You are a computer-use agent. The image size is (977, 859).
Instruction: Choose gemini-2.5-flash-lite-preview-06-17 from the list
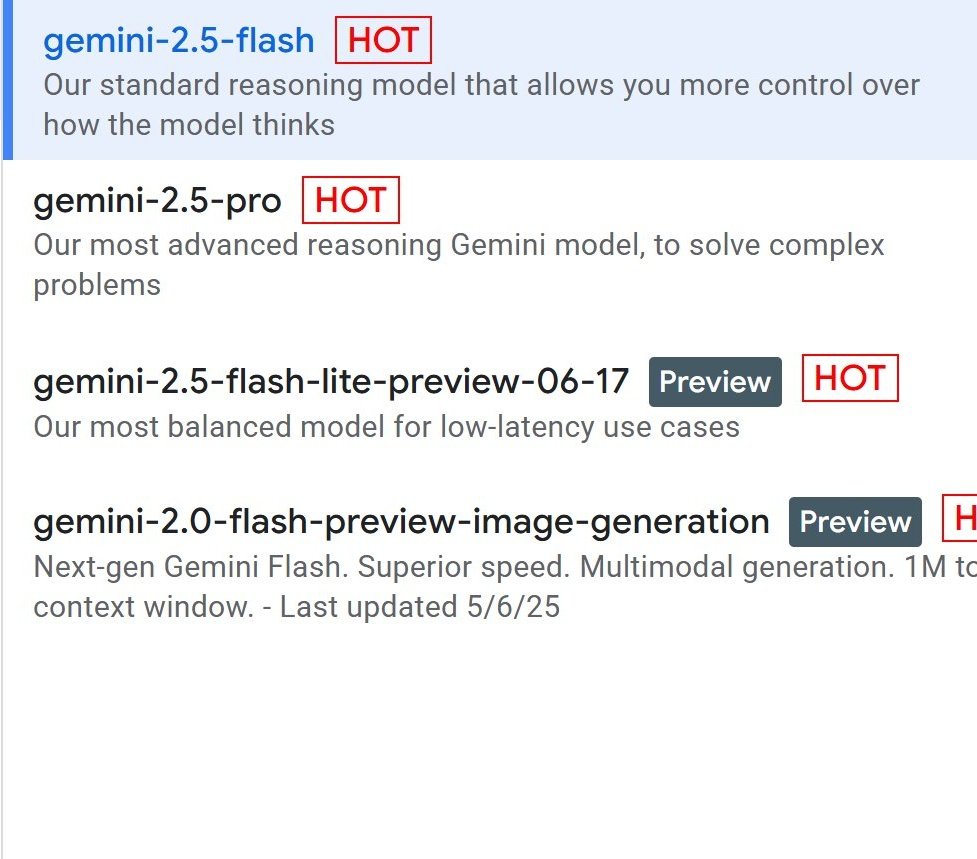330,381
